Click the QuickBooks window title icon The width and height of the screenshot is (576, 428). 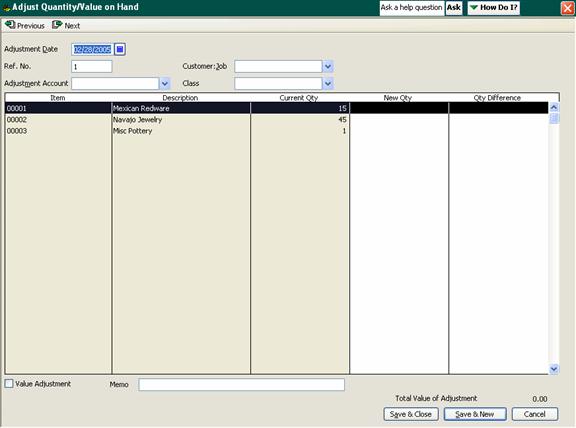(x=6, y=7)
